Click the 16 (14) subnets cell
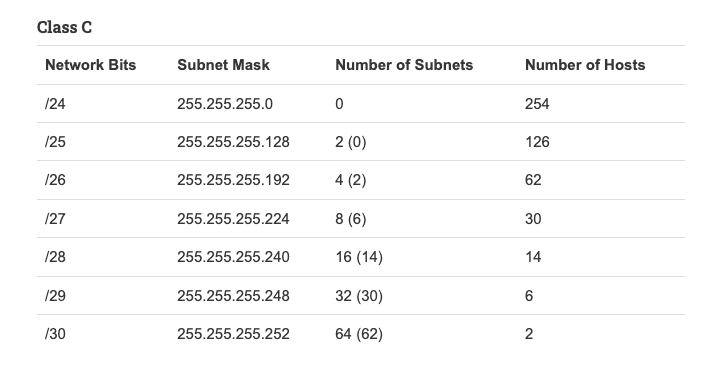This screenshot has width=728, height=376. [359, 257]
